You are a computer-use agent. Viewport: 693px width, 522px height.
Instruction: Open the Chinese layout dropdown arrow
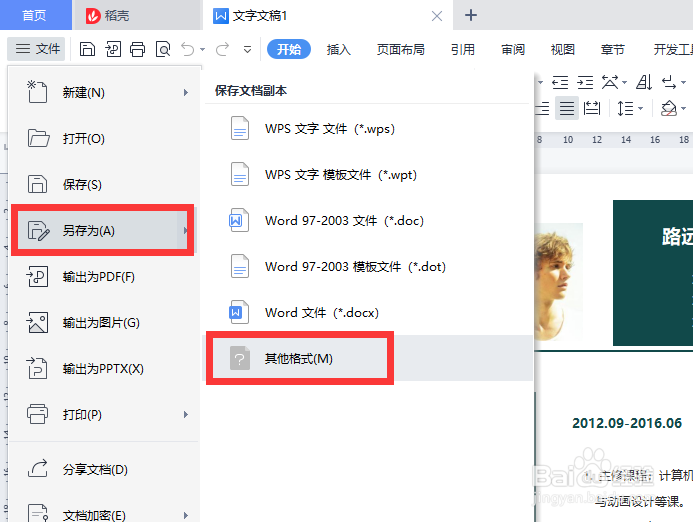tap(624, 83)
